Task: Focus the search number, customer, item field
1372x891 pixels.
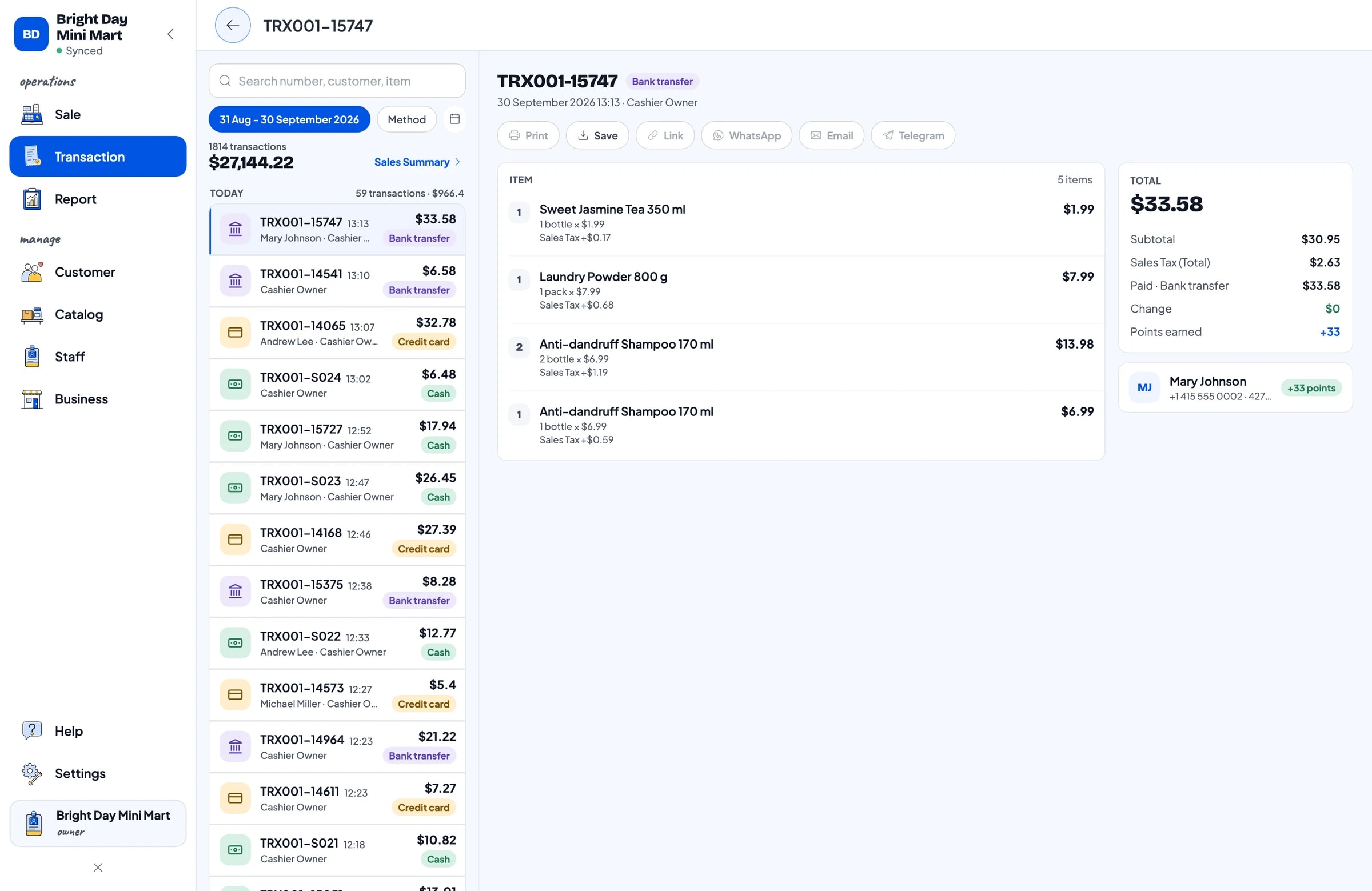Action: [x=337, y=81]
